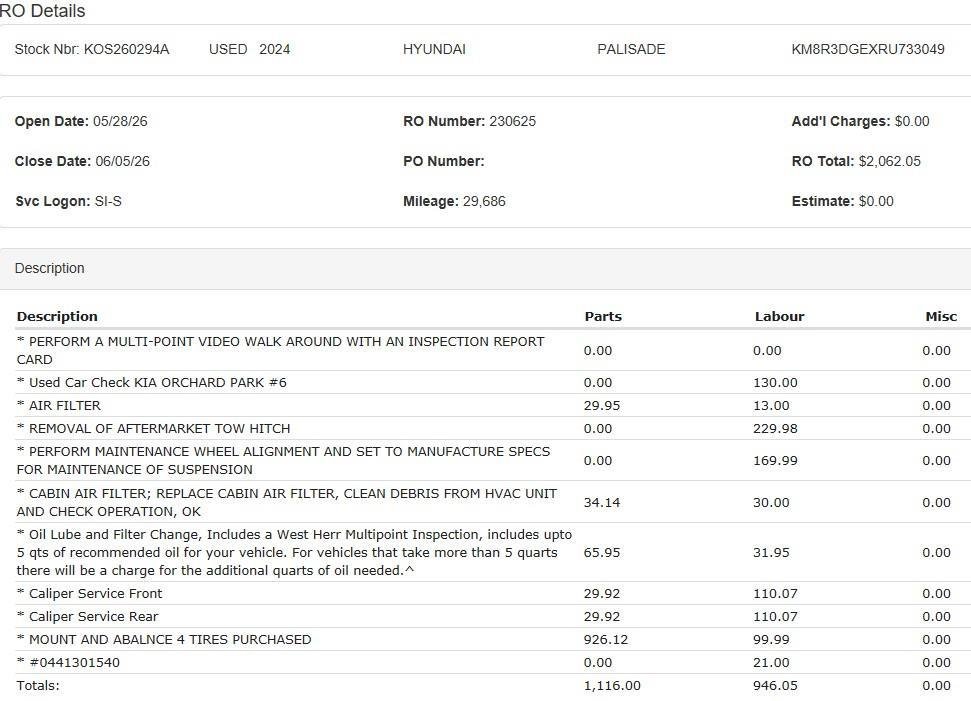Screen dimensions: 971x701
Task: Click the Misc column header
Action: point(941,316)
